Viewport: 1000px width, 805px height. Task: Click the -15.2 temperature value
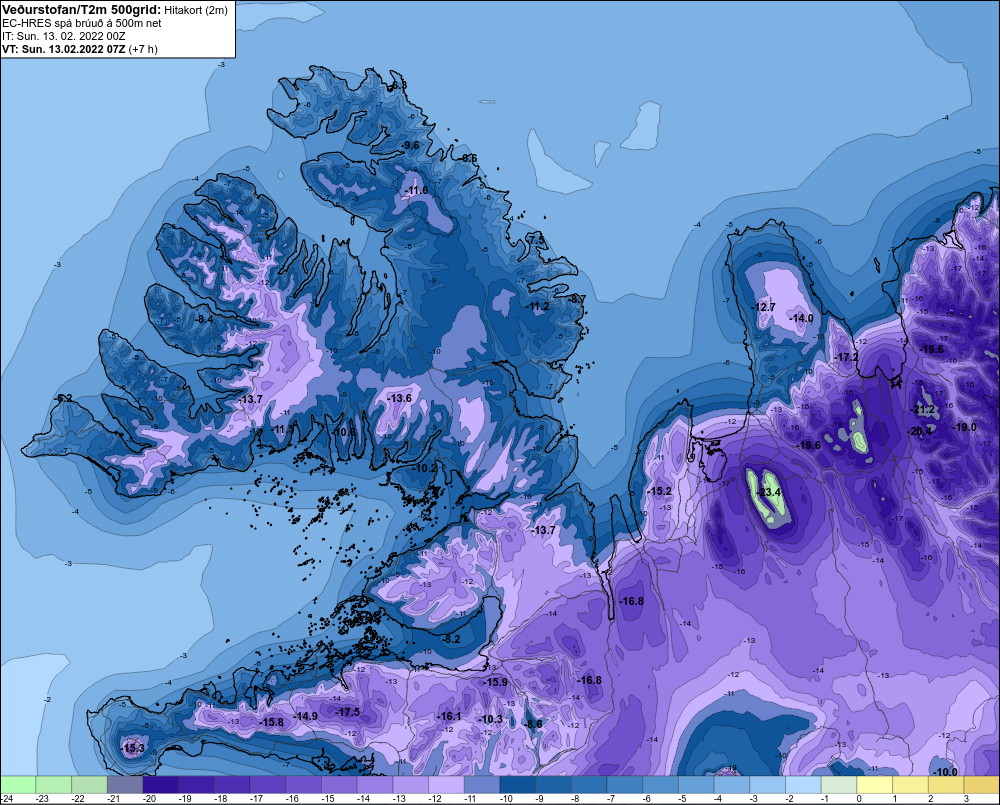tap(659, 491)
